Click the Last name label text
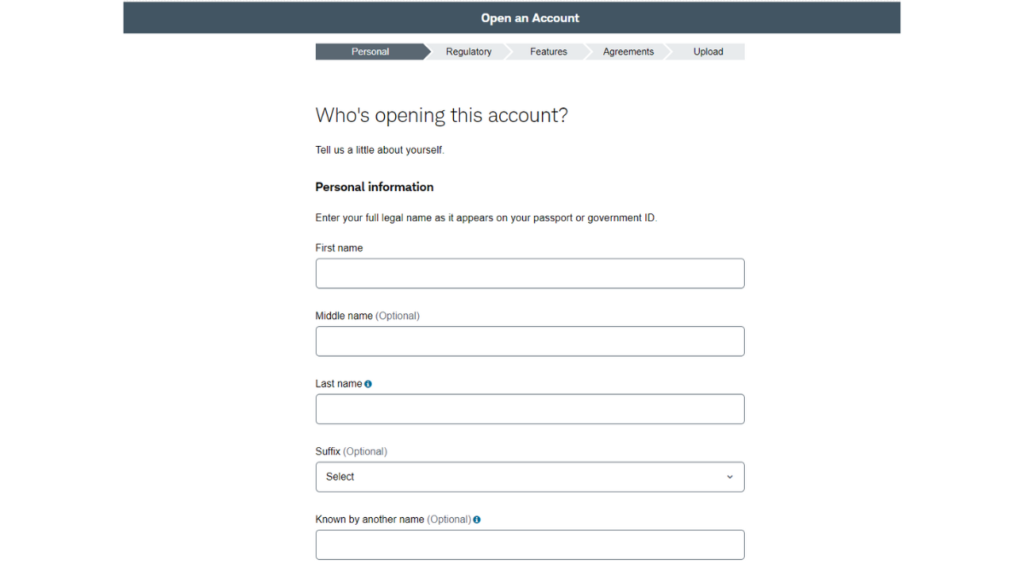The width and height of the screenshot is (1024, 576). (x=339, y=384)
